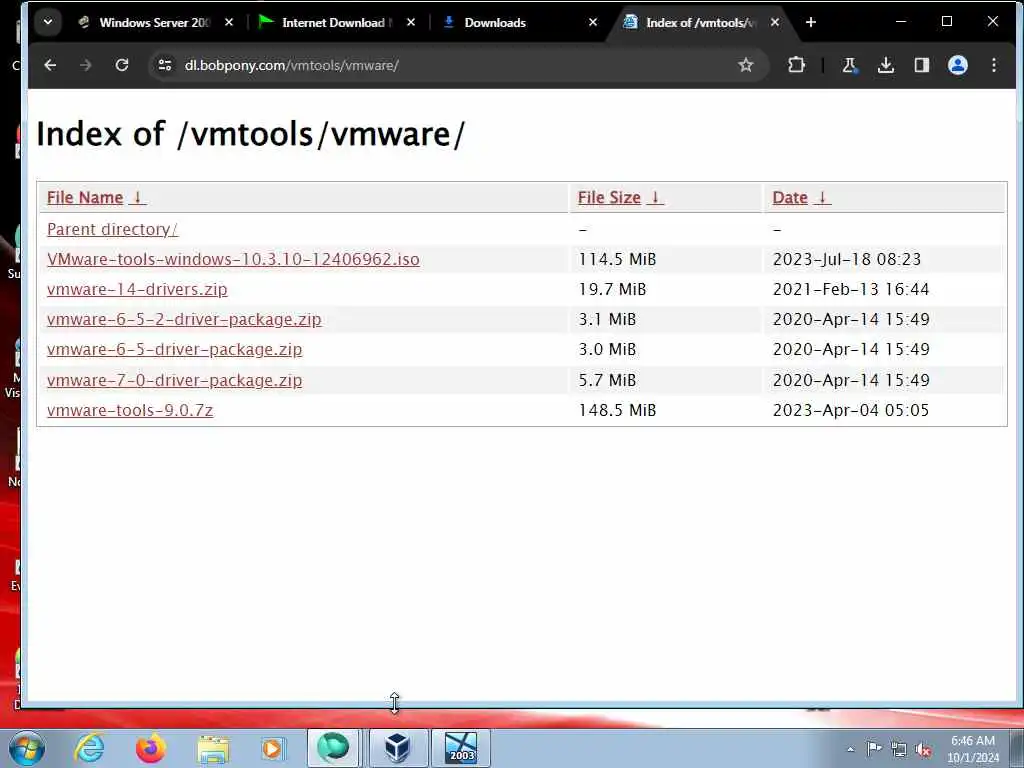Open the network tray icon
Viewport: 1024px width, 768px height.
point(899,750)
